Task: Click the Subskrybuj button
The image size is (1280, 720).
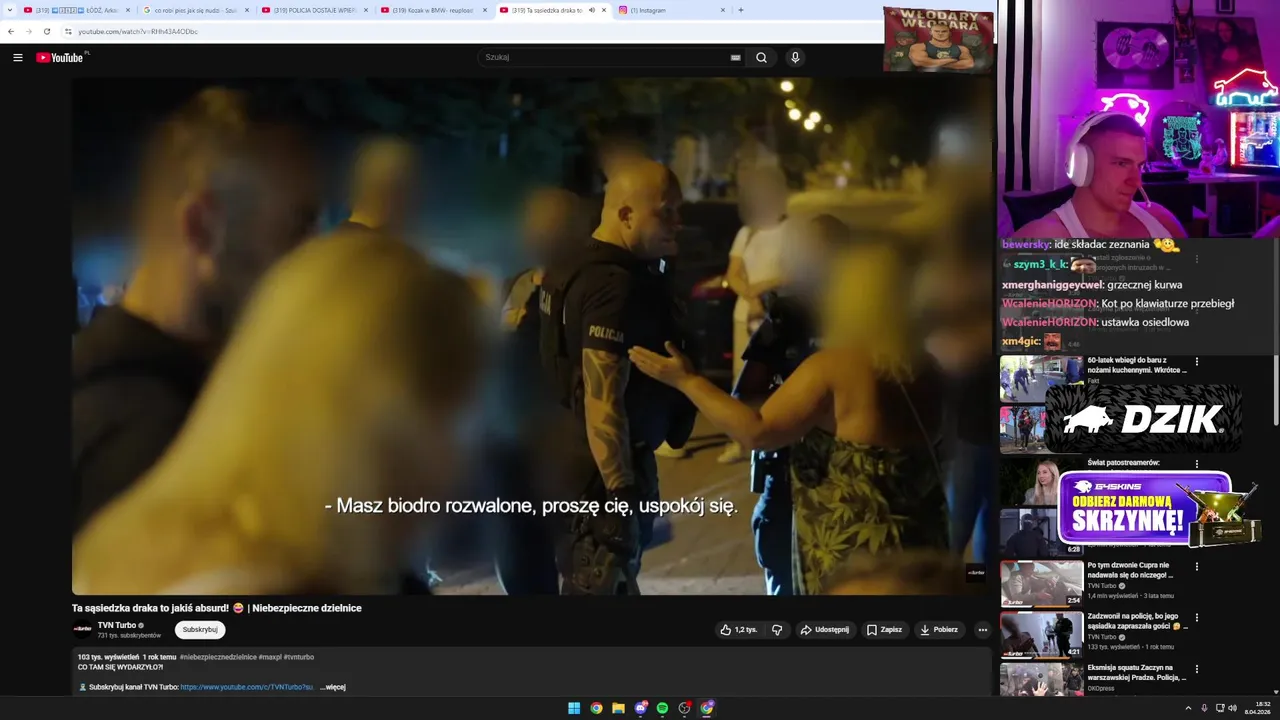Action: pos(200,630)
